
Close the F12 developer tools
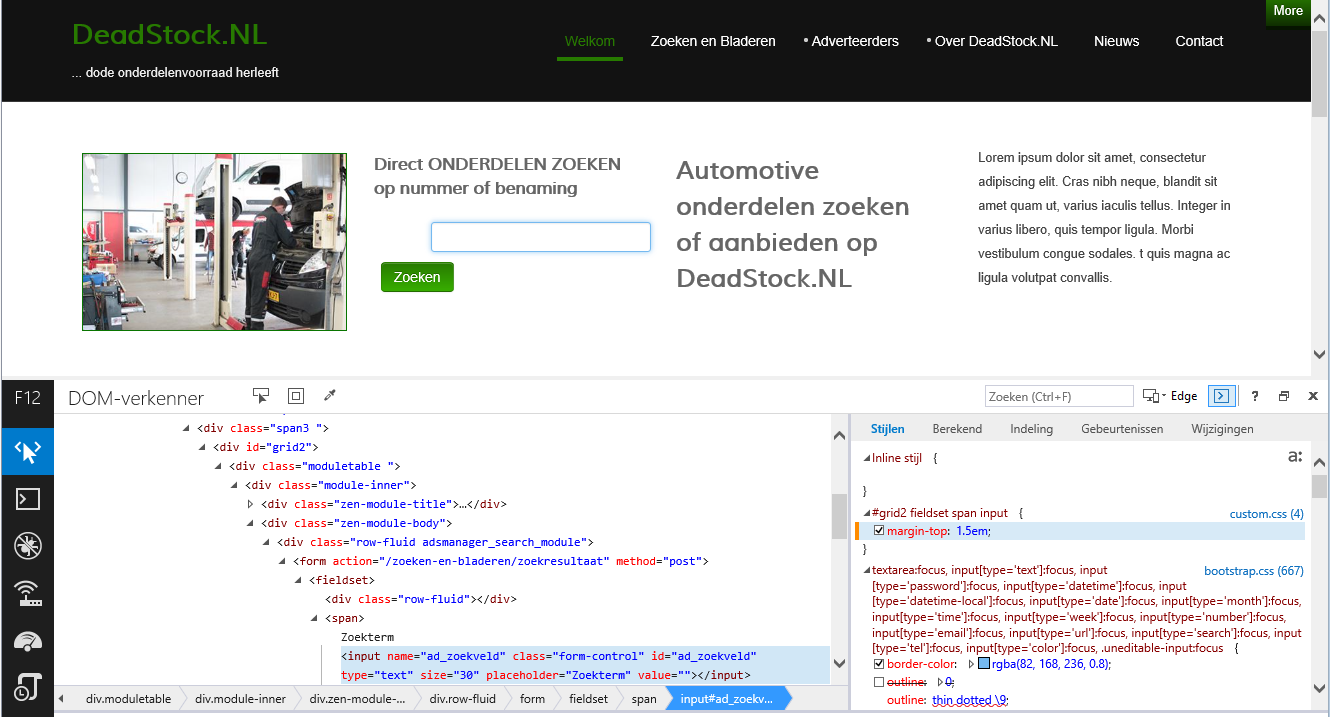pos(1313,396)
